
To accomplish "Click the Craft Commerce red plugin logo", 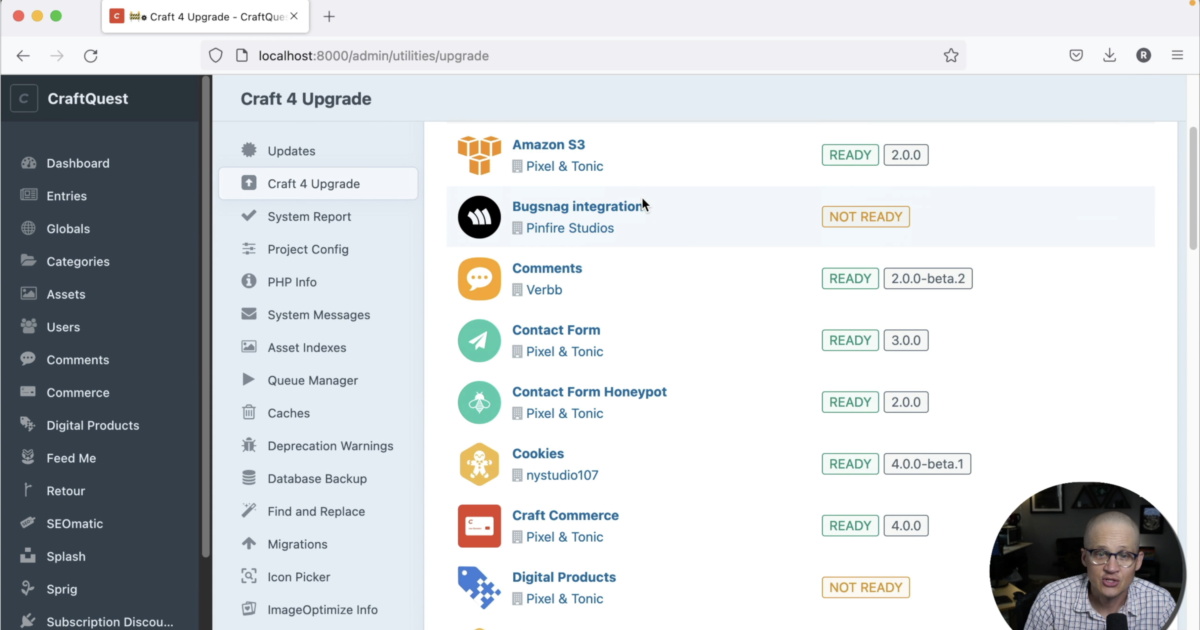I will [x=479, y=526].
